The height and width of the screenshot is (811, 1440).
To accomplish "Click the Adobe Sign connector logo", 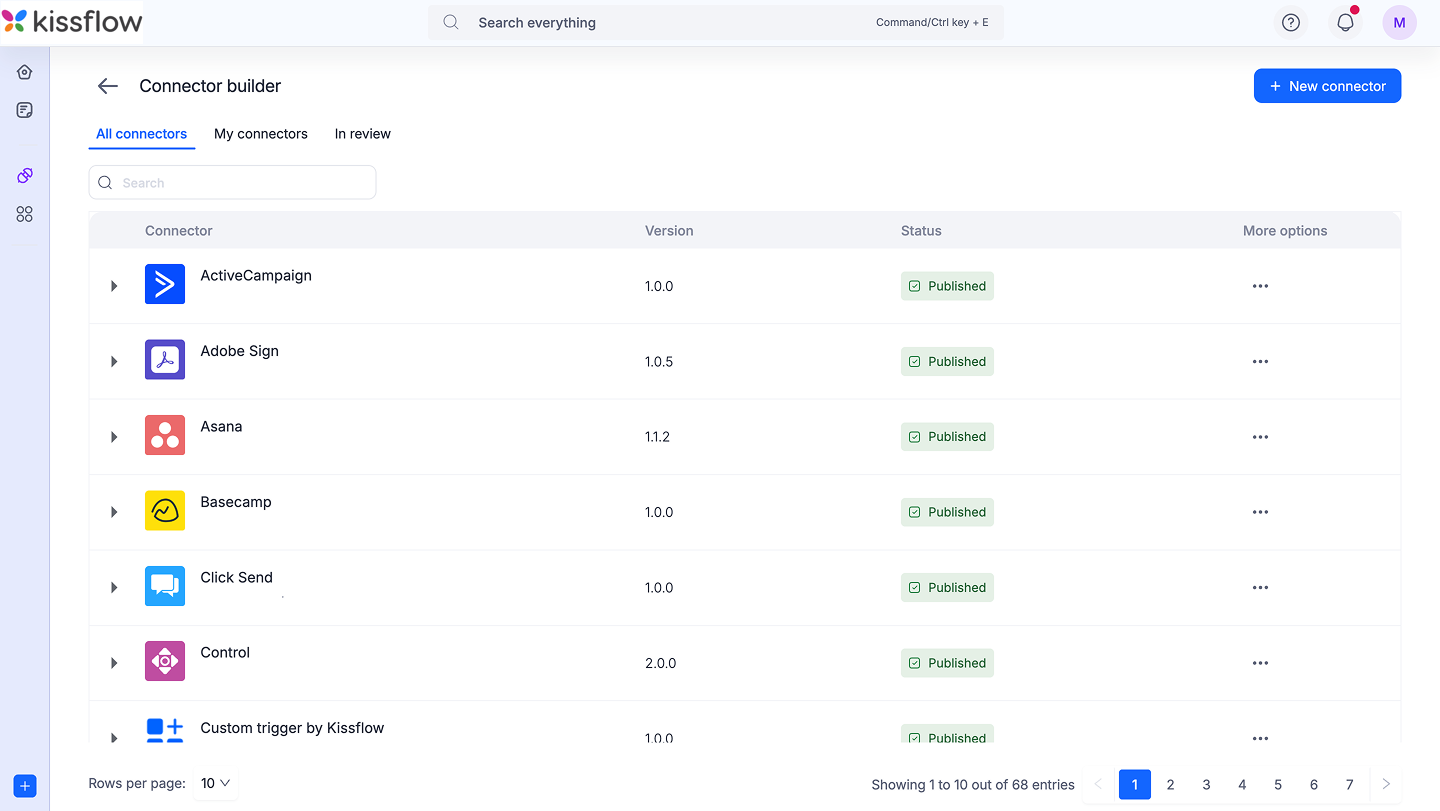I will click(165, 360).
